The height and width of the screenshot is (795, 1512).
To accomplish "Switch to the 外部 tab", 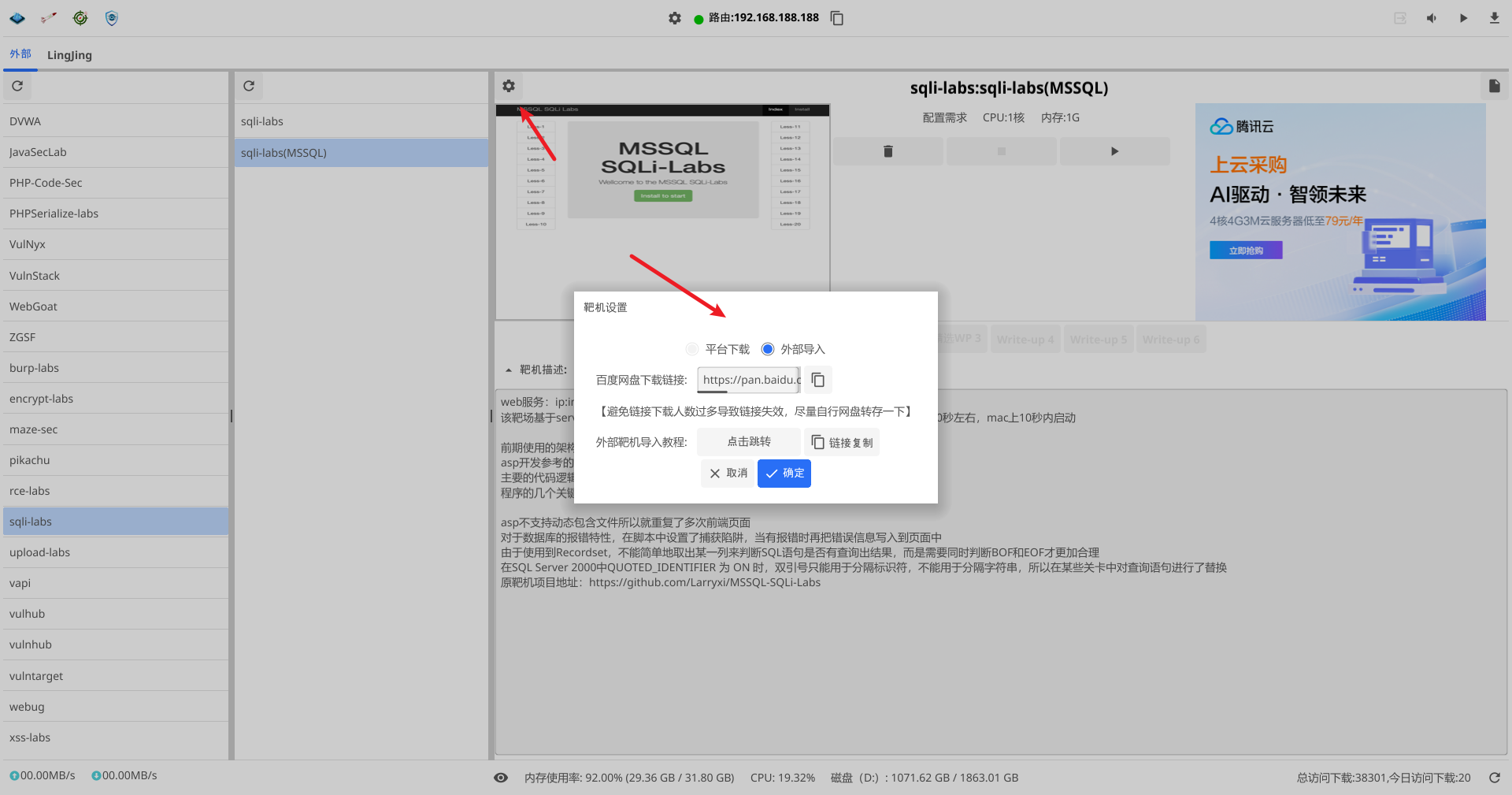I will [20, 54].
